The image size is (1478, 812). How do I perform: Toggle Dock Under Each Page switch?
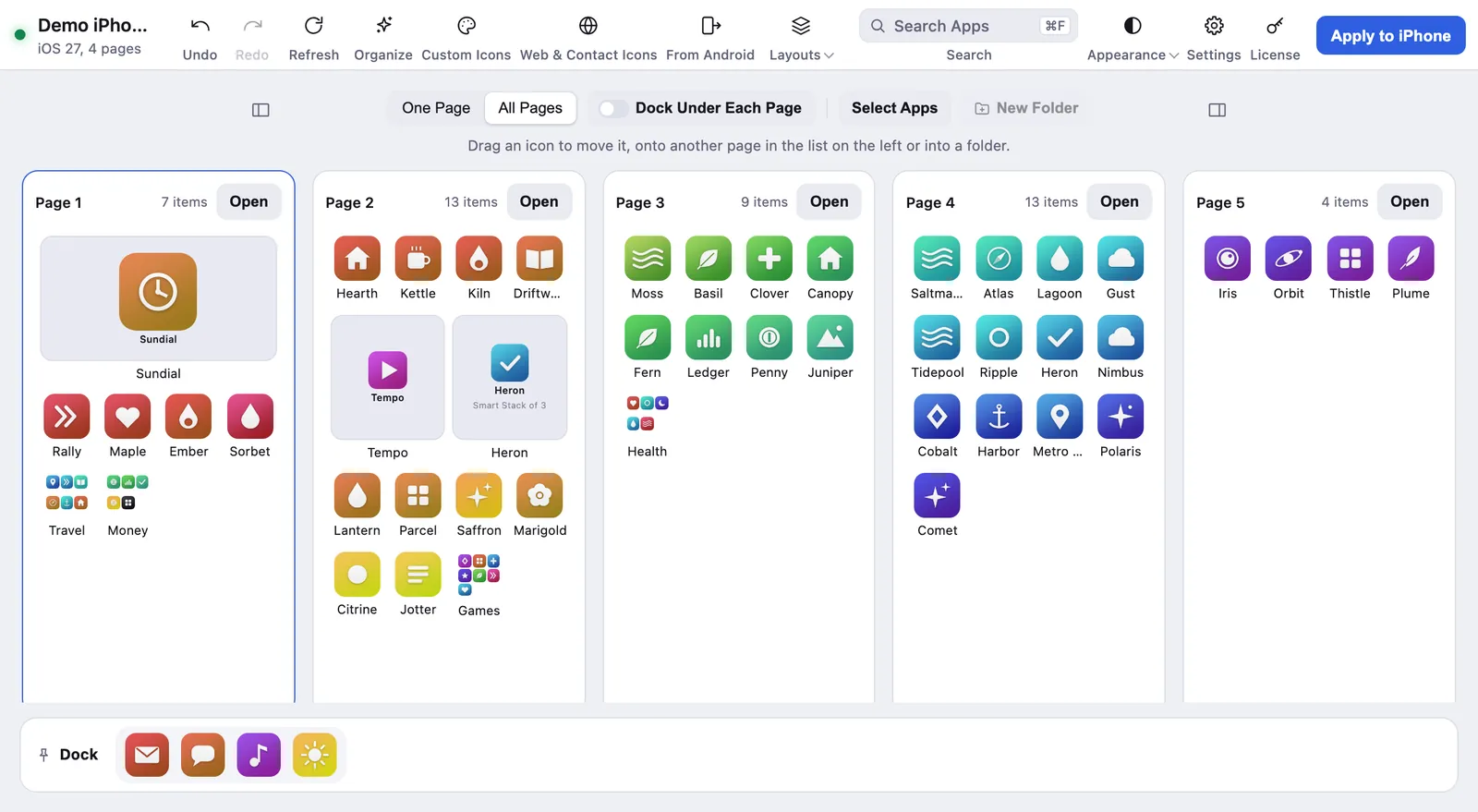613,108
